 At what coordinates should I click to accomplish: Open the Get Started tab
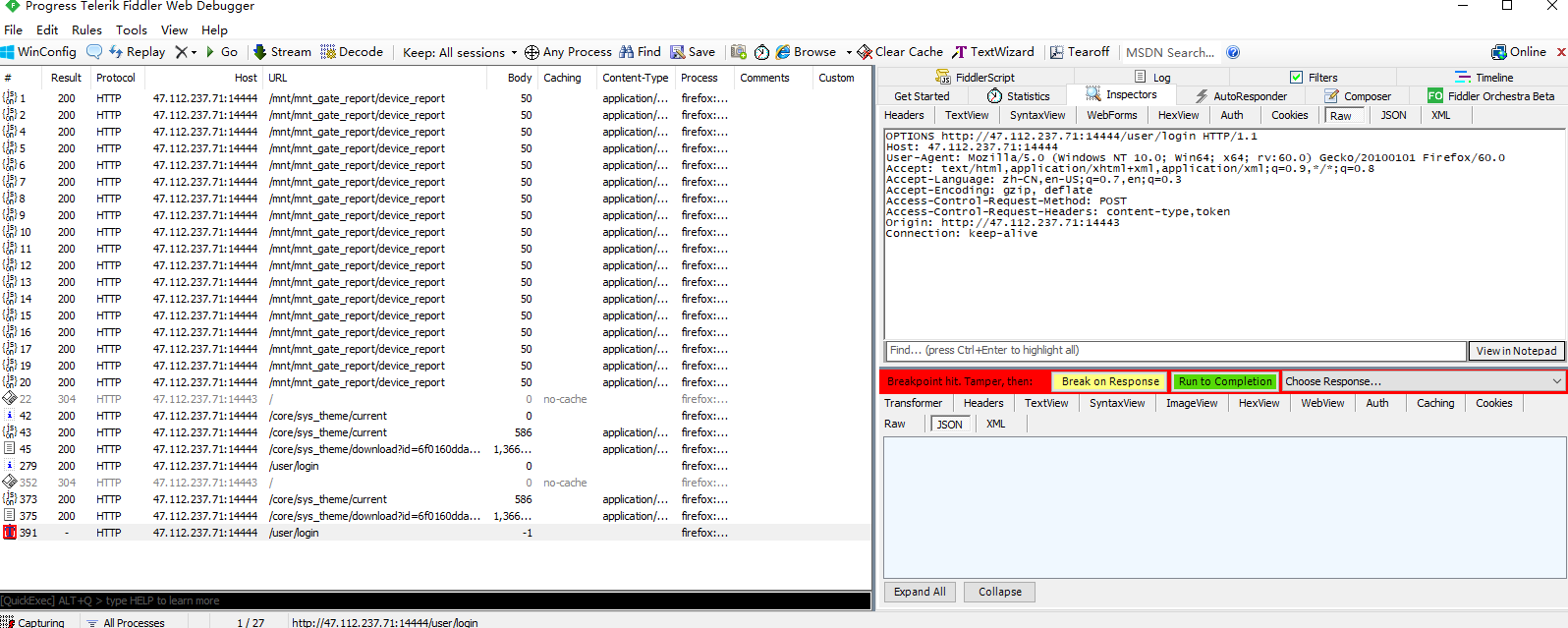click(x=922, y=96)
